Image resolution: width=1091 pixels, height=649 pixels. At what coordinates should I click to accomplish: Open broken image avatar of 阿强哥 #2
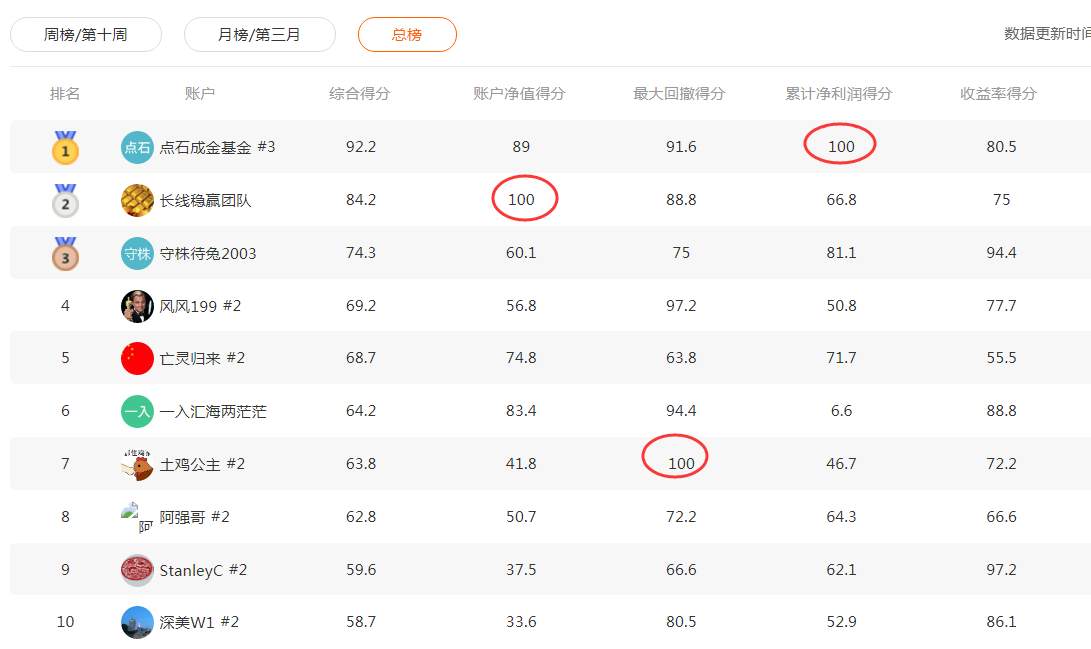pyautogui.click(x=137, y=517)
